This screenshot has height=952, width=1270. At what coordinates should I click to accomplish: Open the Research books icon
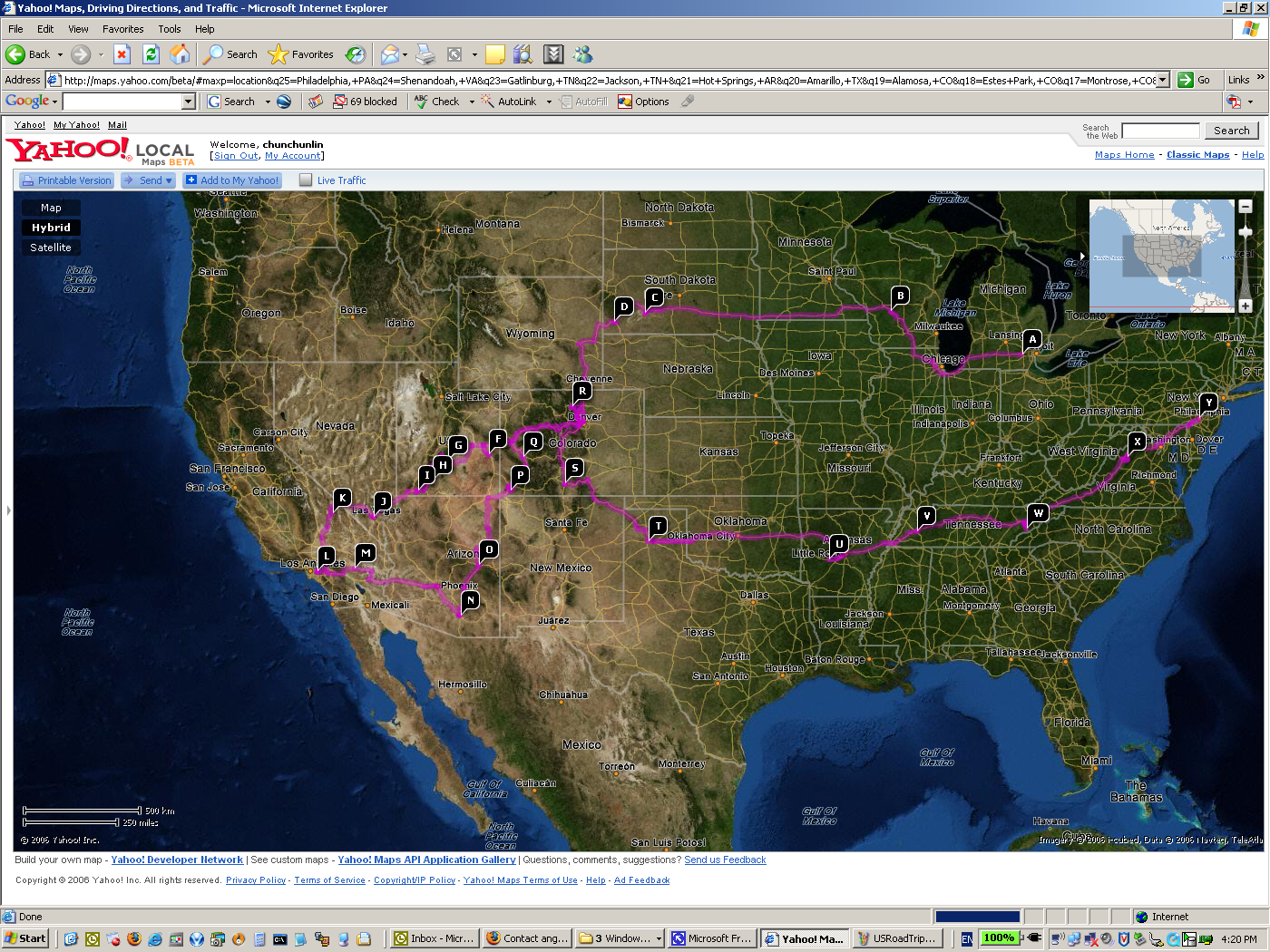(523, 54)
